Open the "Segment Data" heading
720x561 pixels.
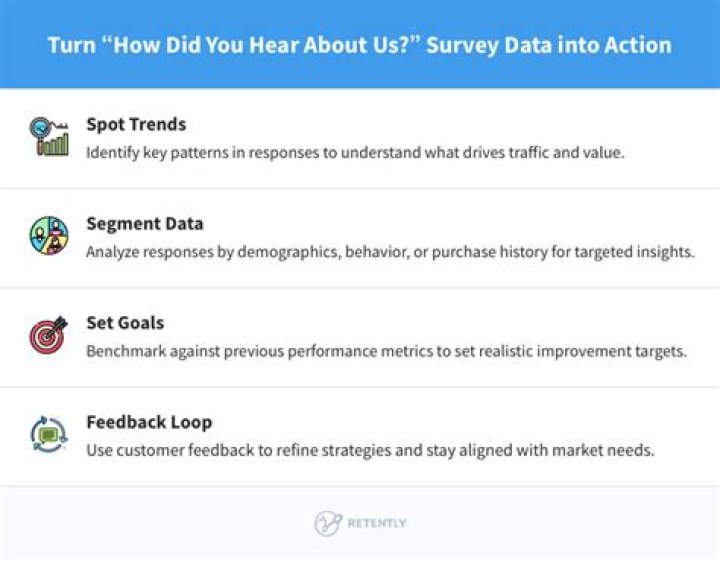pyautogui.click(x=144, y=224)
